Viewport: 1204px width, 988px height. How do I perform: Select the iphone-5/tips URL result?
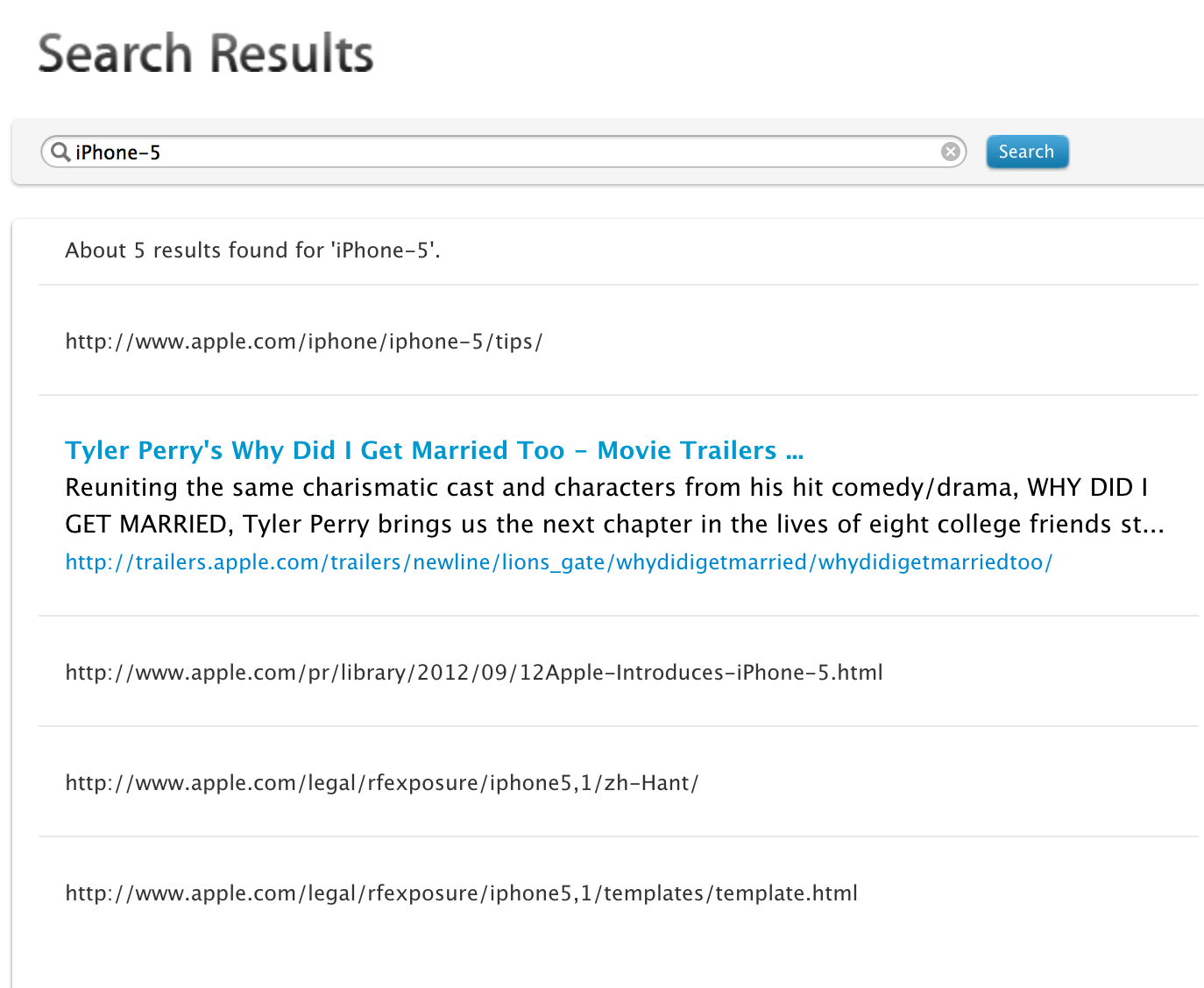tap(303, 342)
